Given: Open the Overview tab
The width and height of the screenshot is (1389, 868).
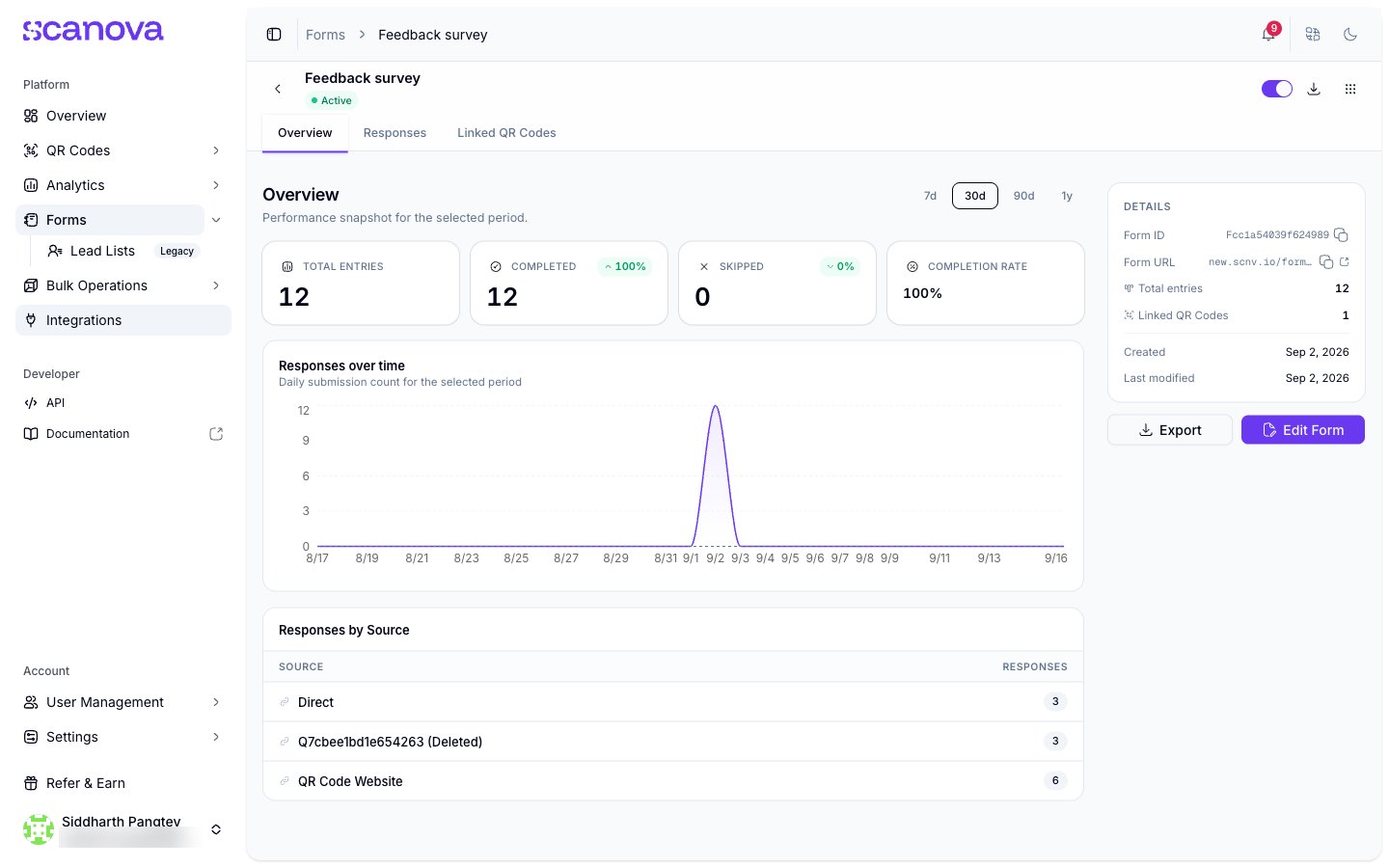Looking at the screenshot, I should click(x=305, y=133).
